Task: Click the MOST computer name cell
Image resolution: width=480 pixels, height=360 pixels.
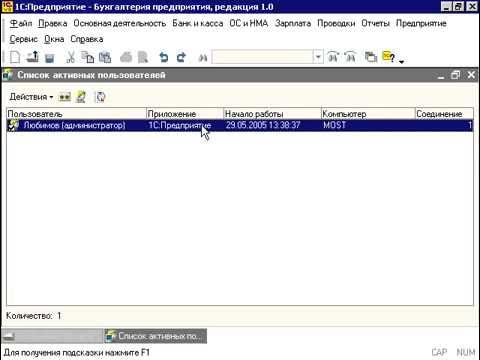Action: coord(368,125)
